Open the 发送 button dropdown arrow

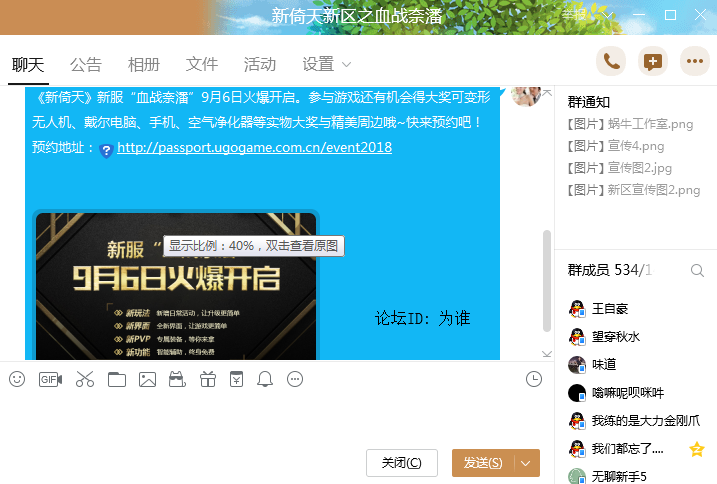pyautogui.click(x=526, y=463)
